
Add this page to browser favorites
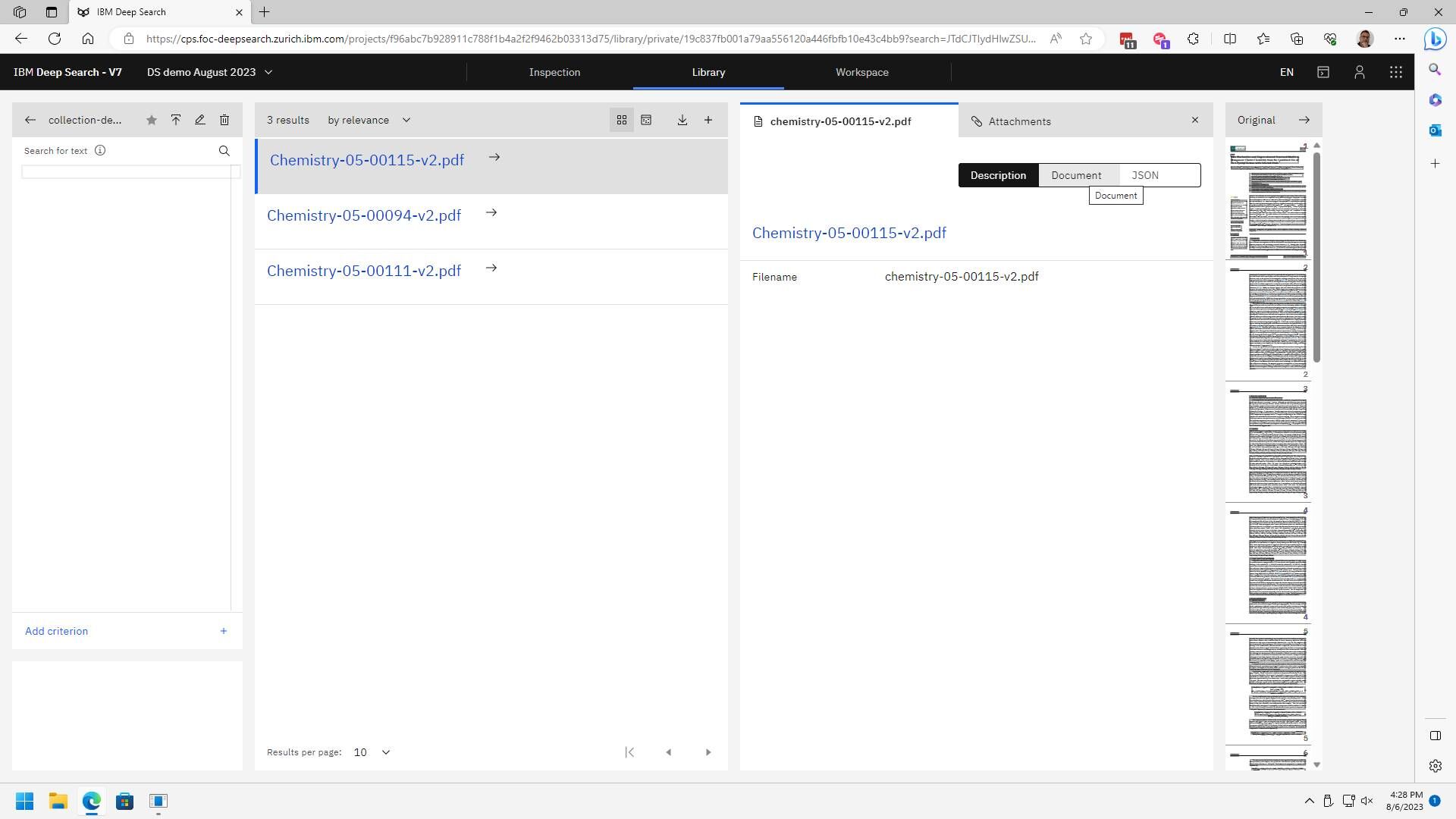(x=1086, y=39)
